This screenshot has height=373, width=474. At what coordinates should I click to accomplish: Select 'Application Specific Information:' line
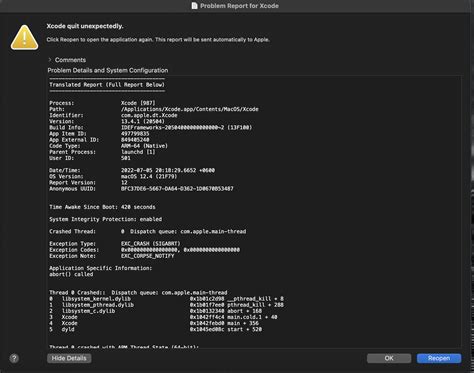(x=101, y=268)
